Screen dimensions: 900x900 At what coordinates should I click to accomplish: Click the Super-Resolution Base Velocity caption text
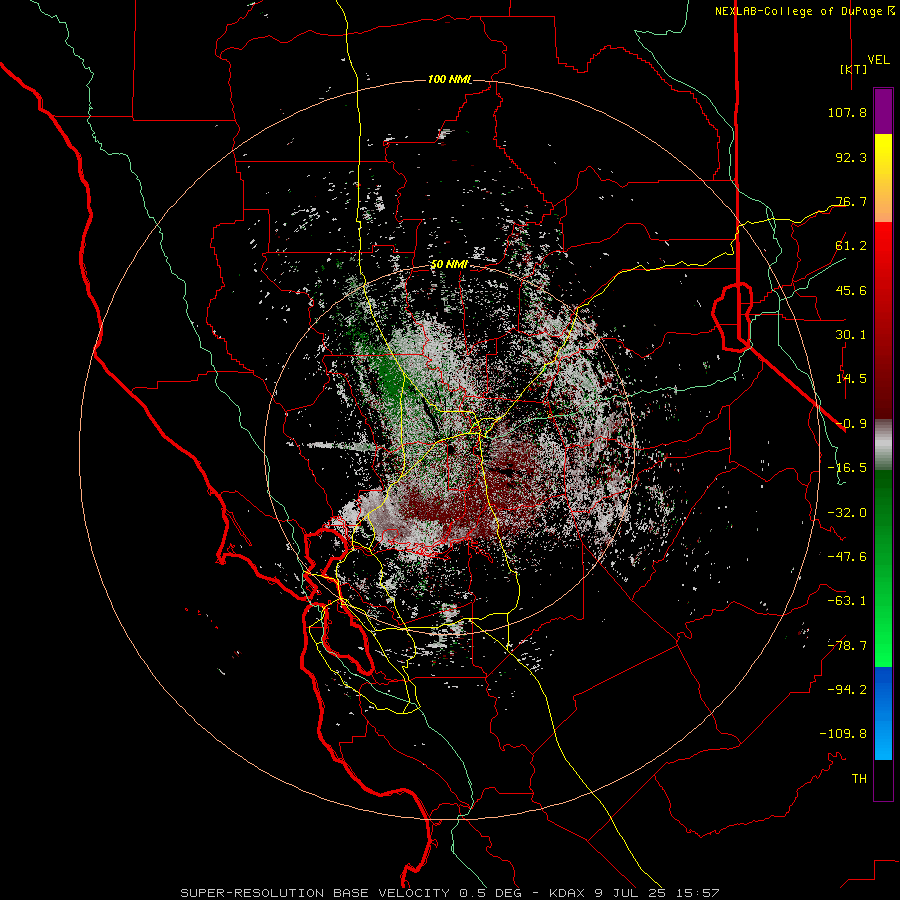449,893
